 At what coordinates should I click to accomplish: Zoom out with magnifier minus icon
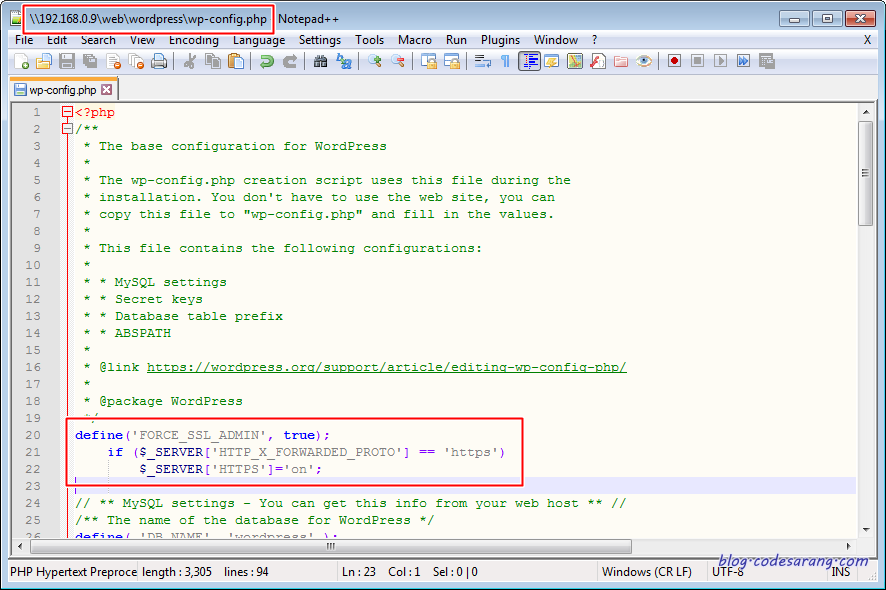click(x=397, y=61)
